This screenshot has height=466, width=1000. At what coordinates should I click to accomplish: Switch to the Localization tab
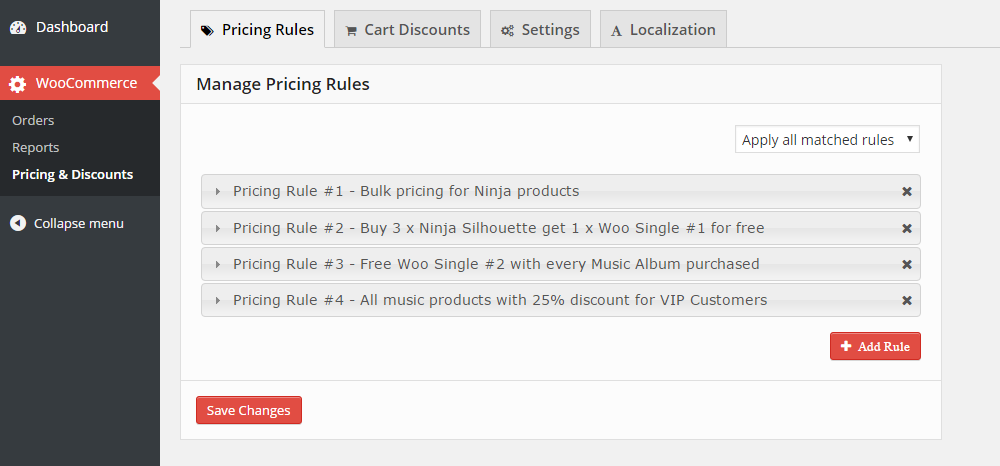pyautogui.click(x=663, y=29)
